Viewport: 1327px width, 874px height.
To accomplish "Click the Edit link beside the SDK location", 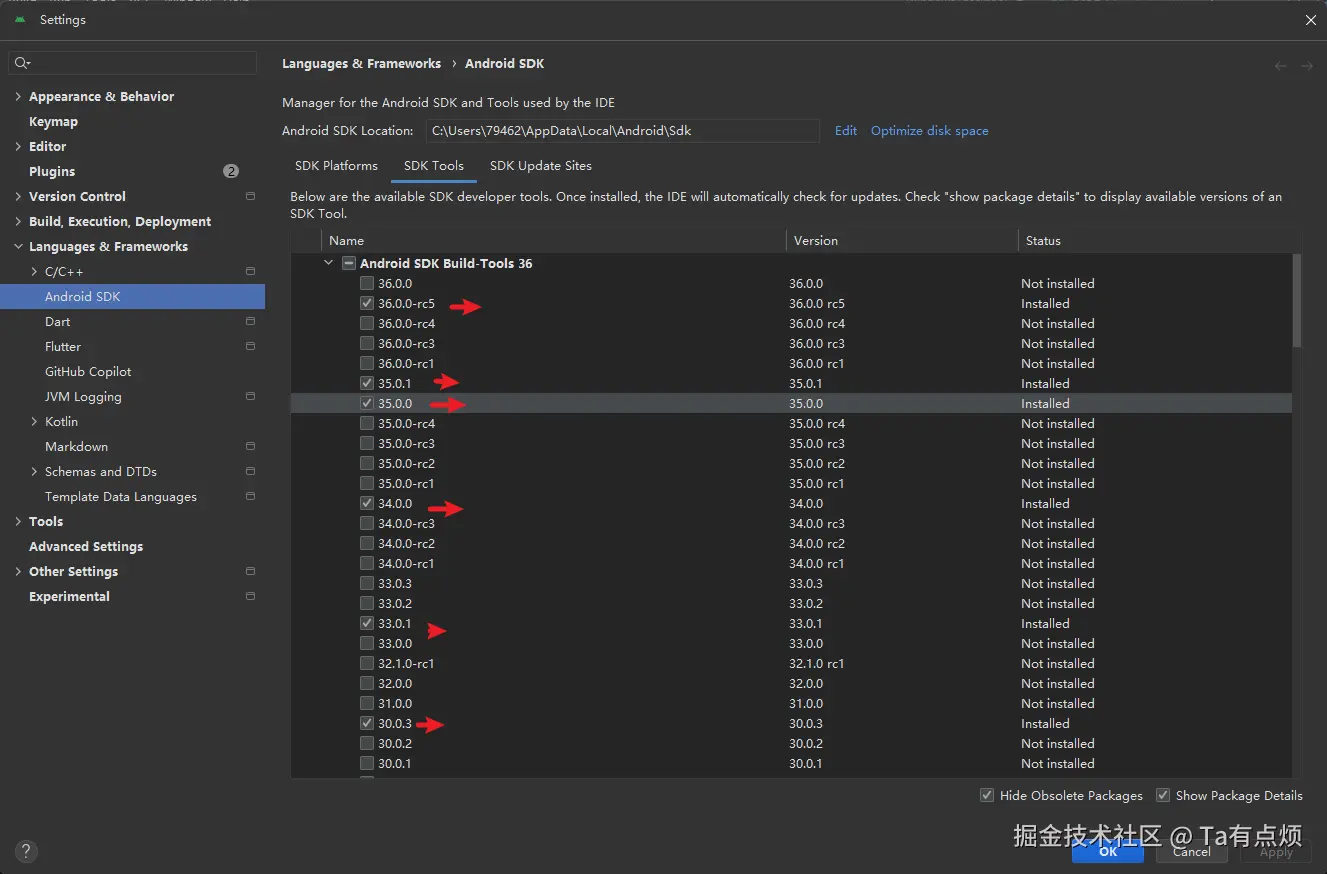I will pyautogui.click(x=845, y=130).
